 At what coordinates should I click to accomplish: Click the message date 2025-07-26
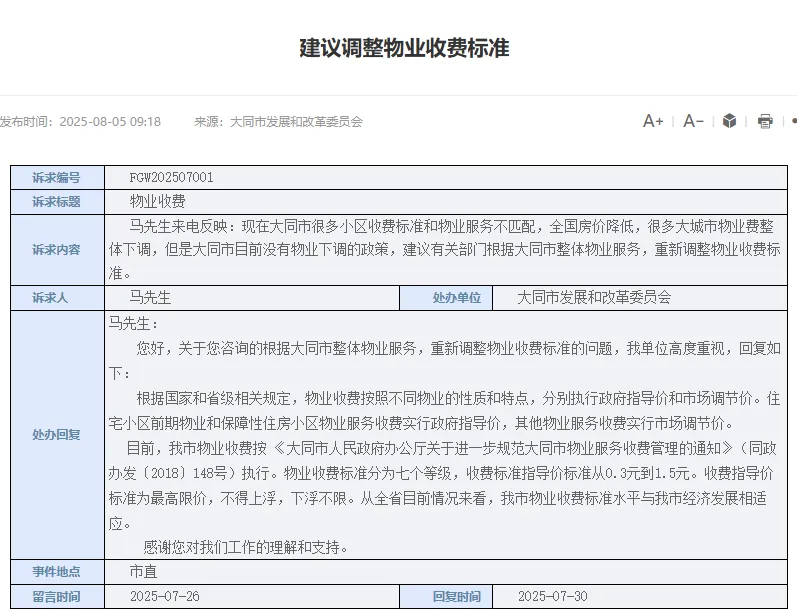164,596
